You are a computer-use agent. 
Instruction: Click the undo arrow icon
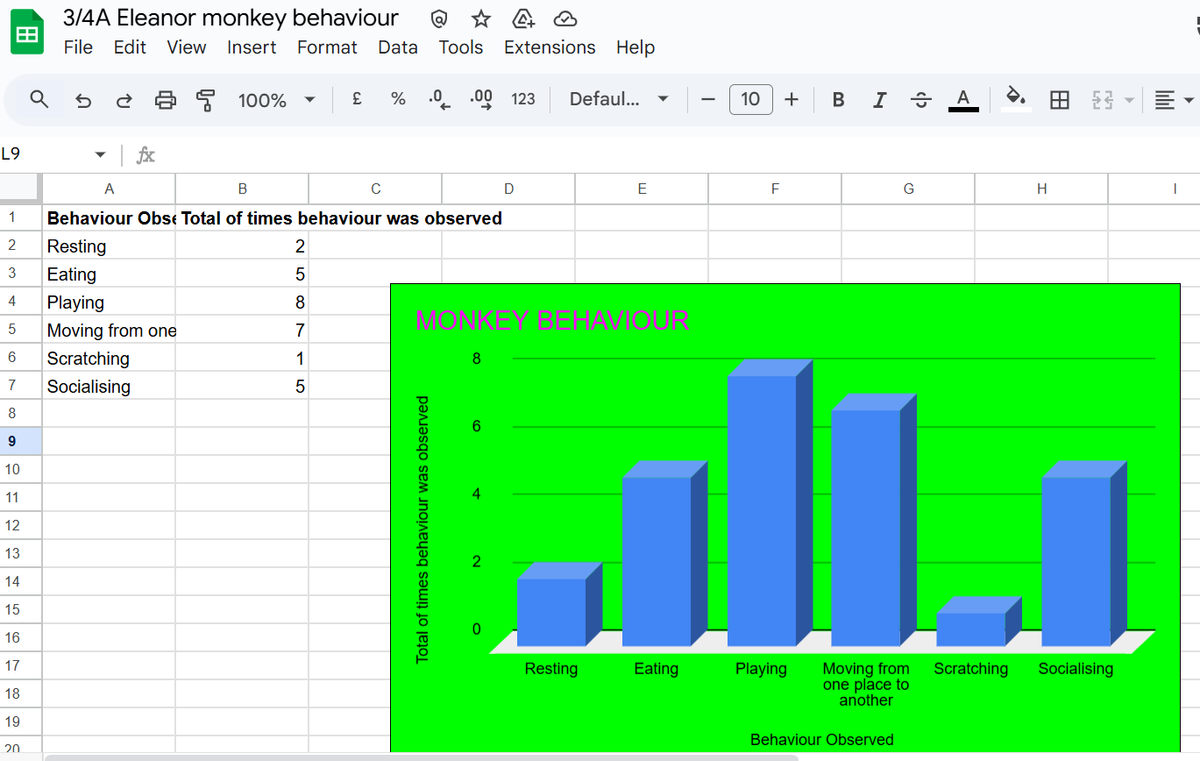(x=84, y=100)
